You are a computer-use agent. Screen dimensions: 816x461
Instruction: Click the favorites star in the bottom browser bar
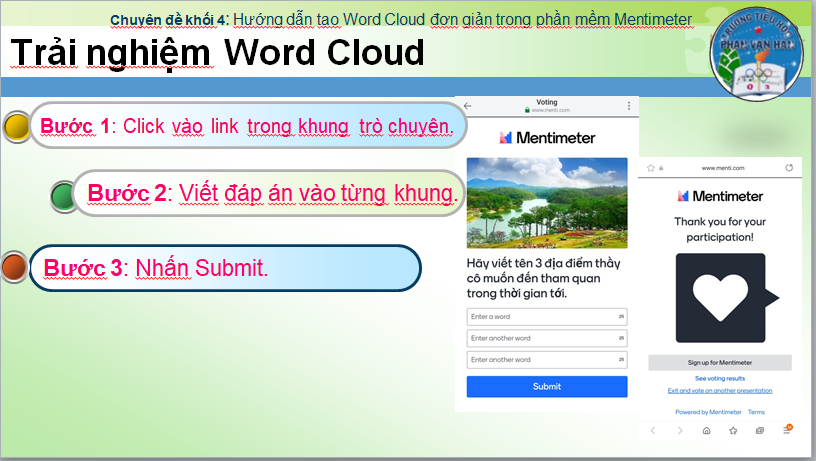[x=733, y=430]
